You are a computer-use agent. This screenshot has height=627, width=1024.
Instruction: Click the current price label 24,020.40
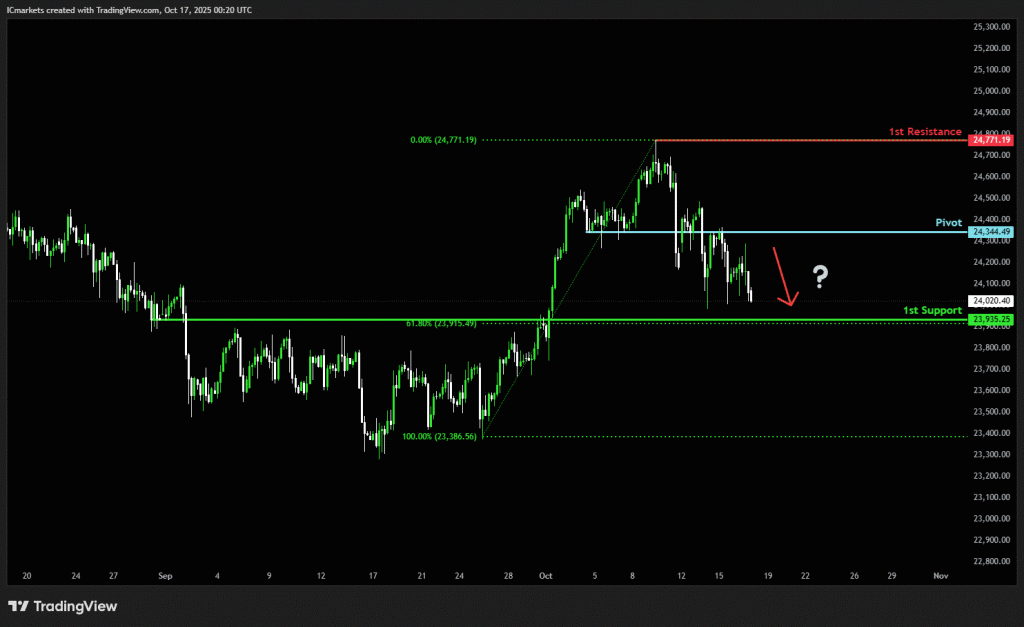pos(991,300)
